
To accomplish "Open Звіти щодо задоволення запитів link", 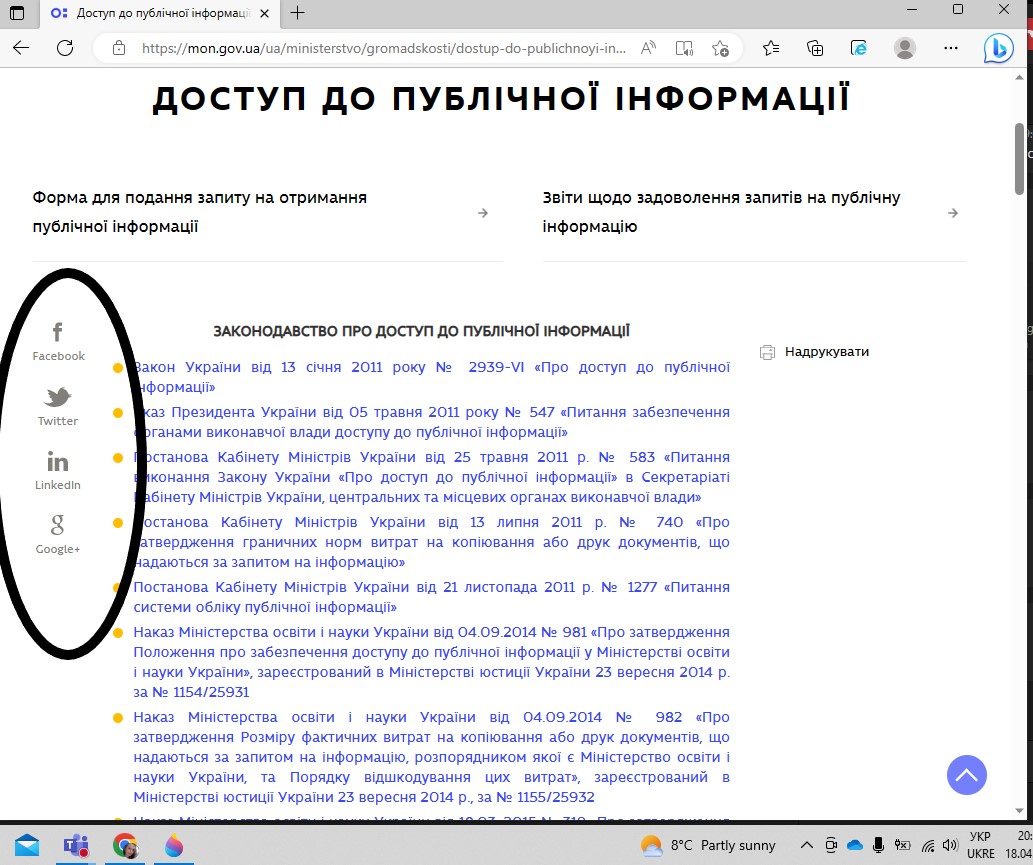I will tap(721, 212).
